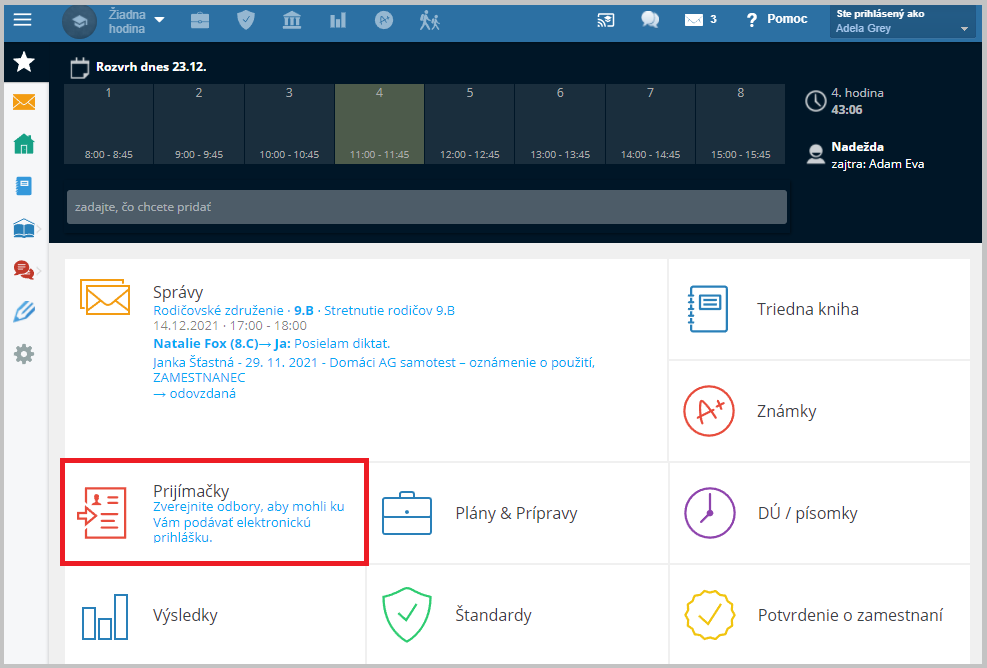Click walking students icon in toolbar
The width and height of the screenshot is (987, 668).
(429, 20)
